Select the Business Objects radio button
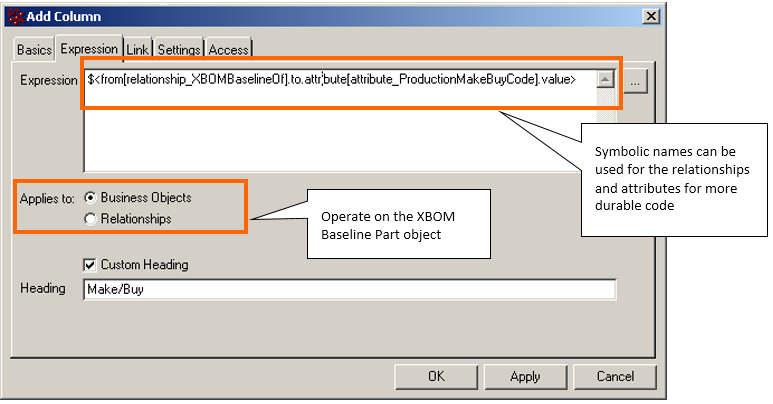The height and width of the screenshot is (404, 773). click(91, 198)
